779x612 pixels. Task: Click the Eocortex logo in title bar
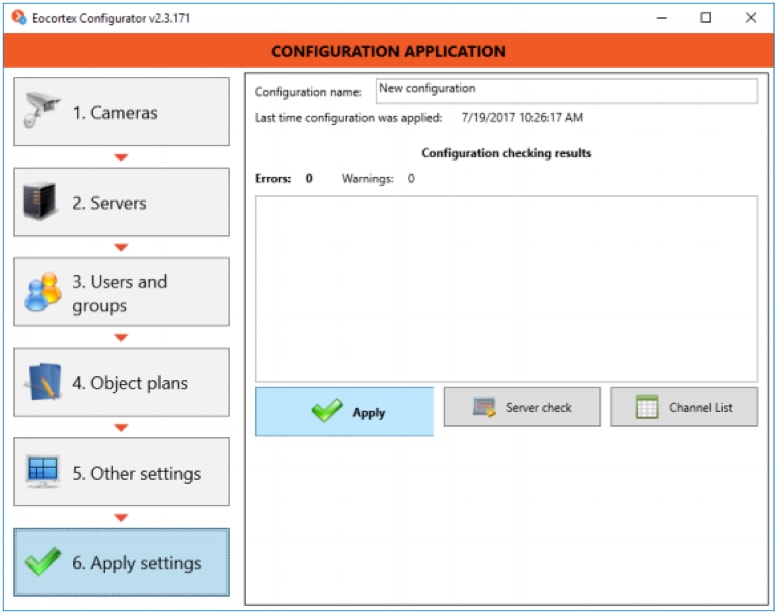pyautogui.click(x=18, y=17)
